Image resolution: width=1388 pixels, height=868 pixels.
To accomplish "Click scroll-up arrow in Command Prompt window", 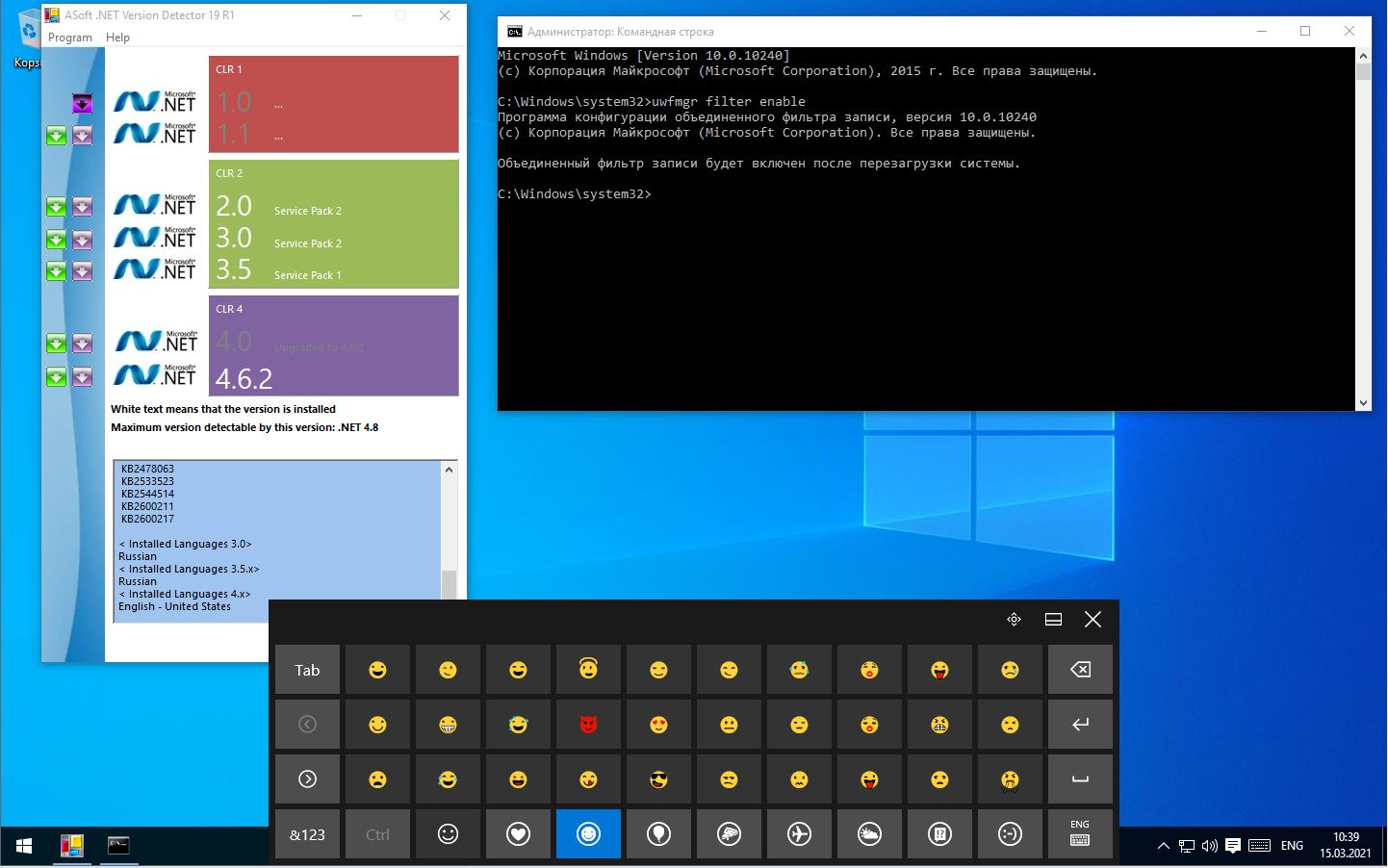I will (x=1363, y=56).
